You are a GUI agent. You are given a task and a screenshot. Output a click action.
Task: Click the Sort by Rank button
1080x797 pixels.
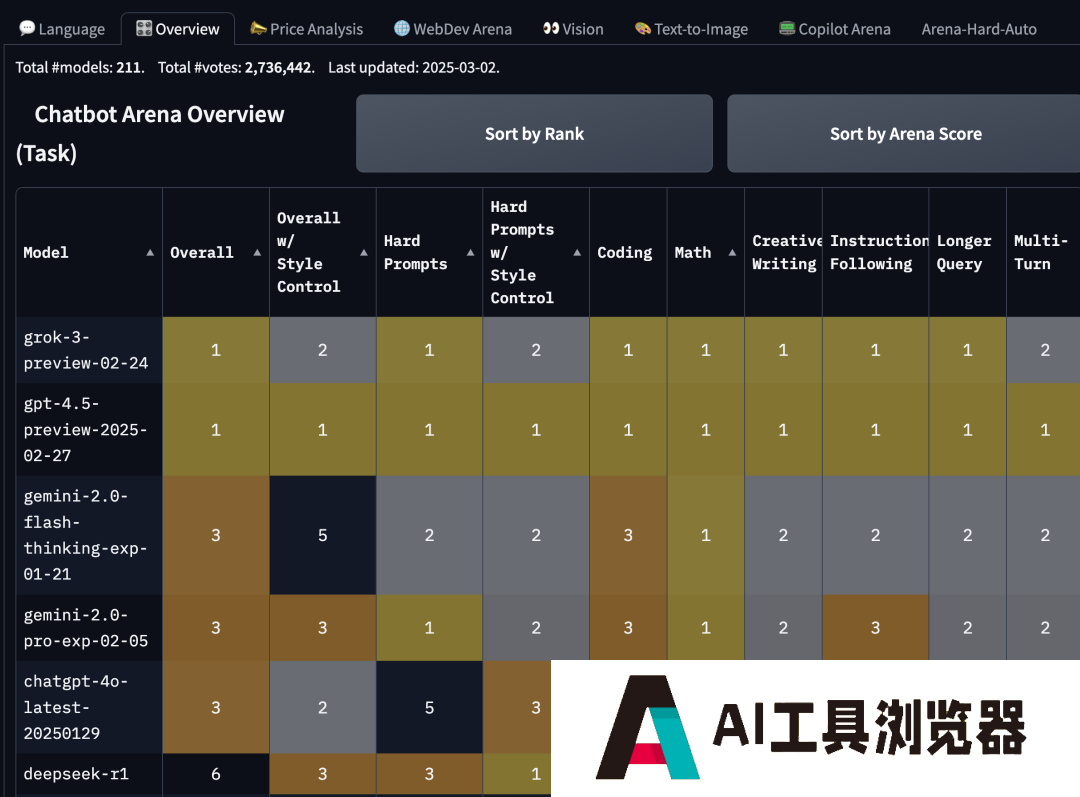tap(534, 134)
